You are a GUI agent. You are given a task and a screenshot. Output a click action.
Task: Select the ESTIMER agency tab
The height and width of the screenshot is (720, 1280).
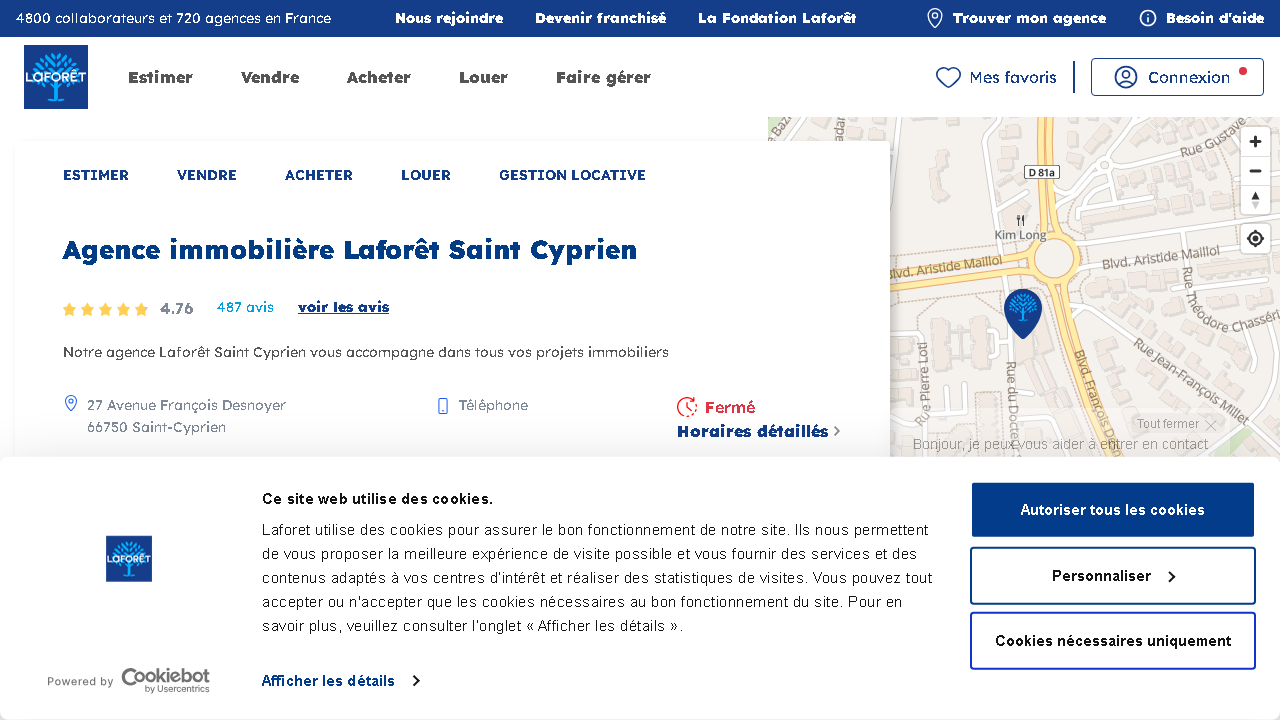(x=96, y=175)
